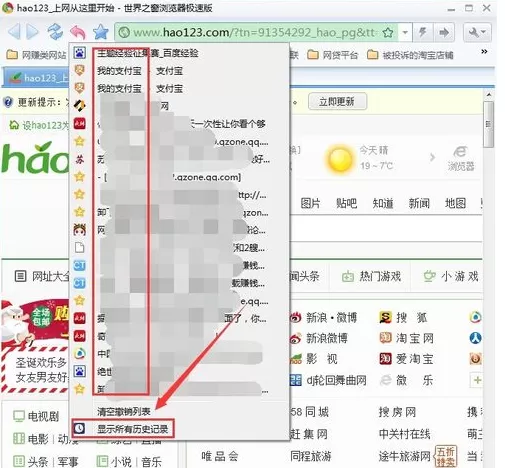Open the 被投诉的淘宝店铺 bookmark folder
The width and height of the screenshot is (505, 468).
pos(410,55)
